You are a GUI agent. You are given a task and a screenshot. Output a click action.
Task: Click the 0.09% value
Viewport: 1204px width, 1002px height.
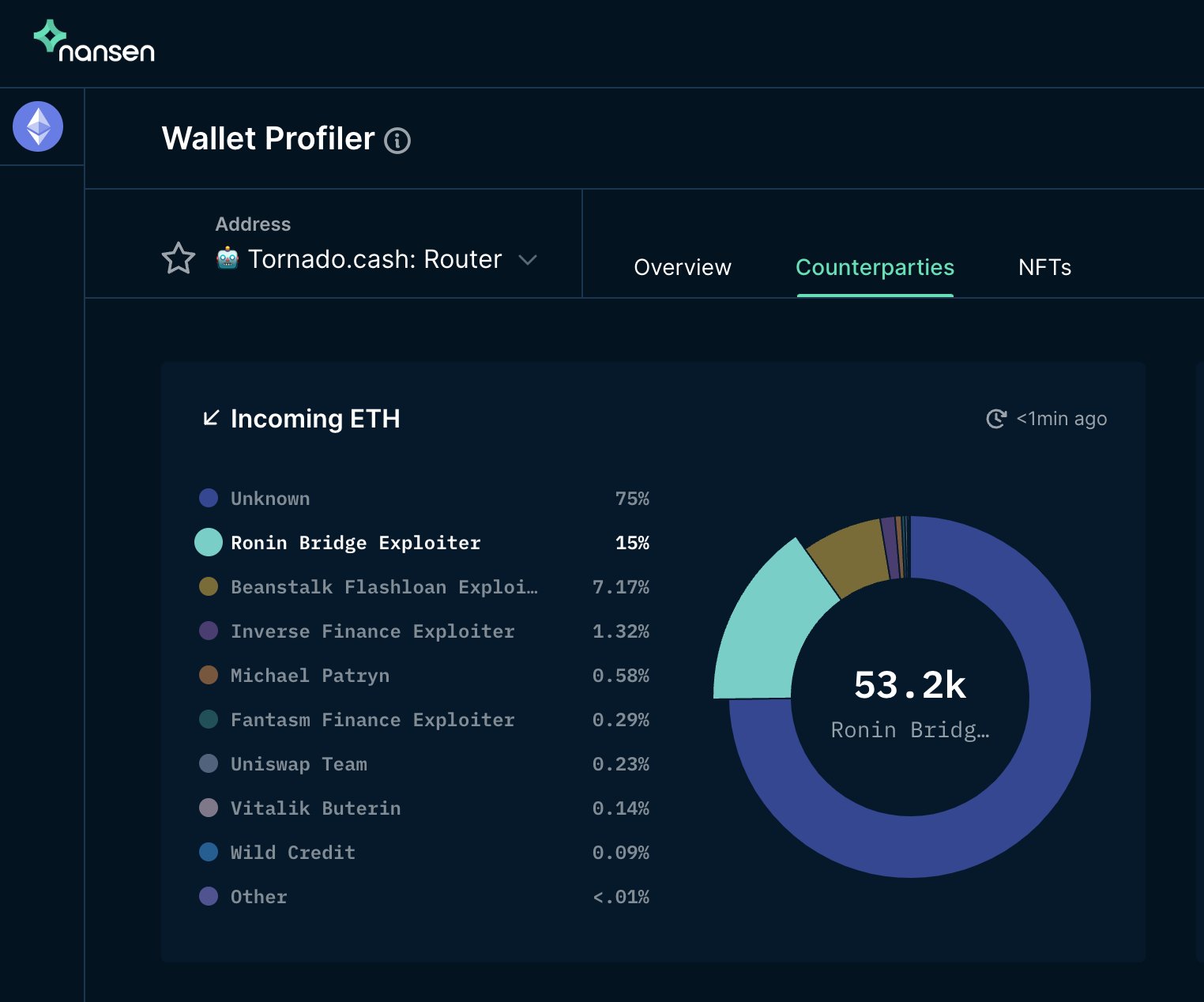[x=621, y=853]
